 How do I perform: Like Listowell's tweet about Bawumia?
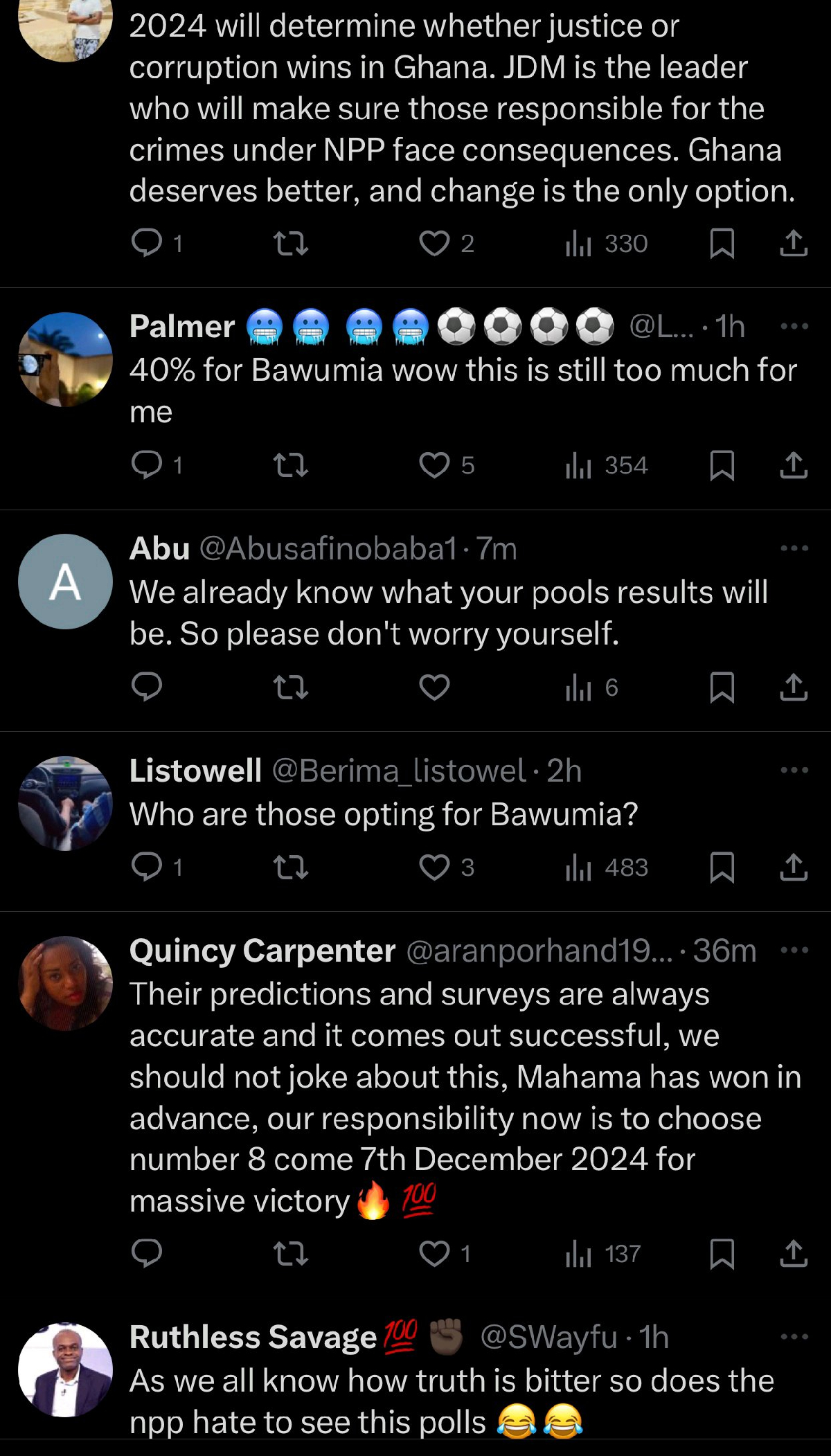click(435, 868)
